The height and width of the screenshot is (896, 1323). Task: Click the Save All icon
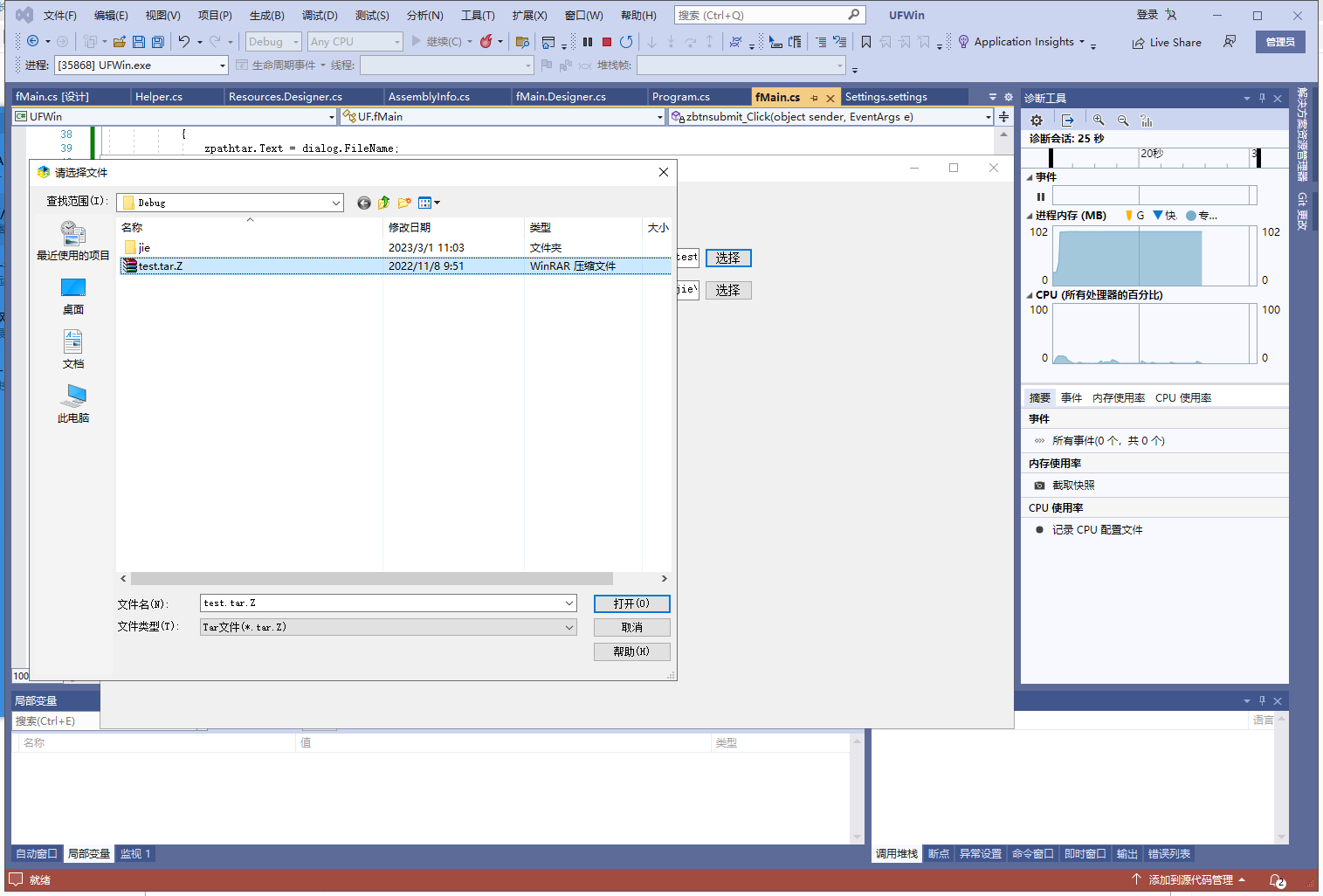(158, 41)
